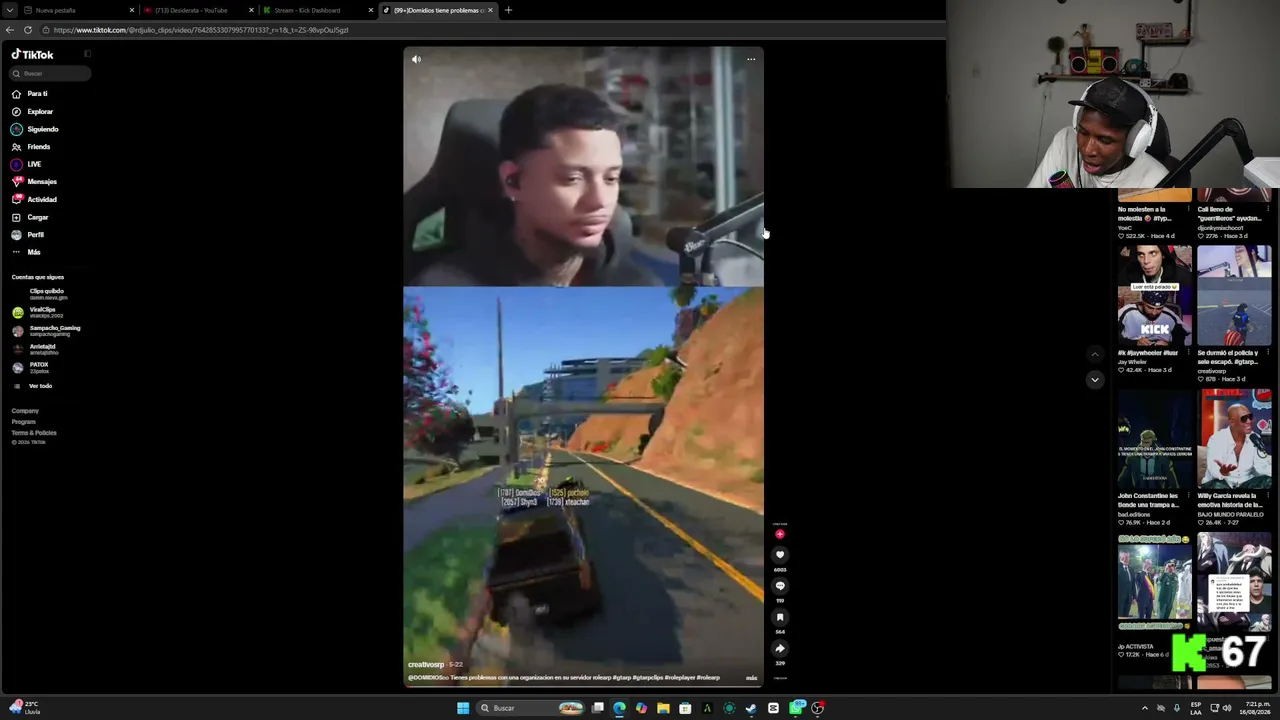The width and height of the screenshot is (1280, 720).
Task: Show hidden system tray icons
Action: (1145, 708)
